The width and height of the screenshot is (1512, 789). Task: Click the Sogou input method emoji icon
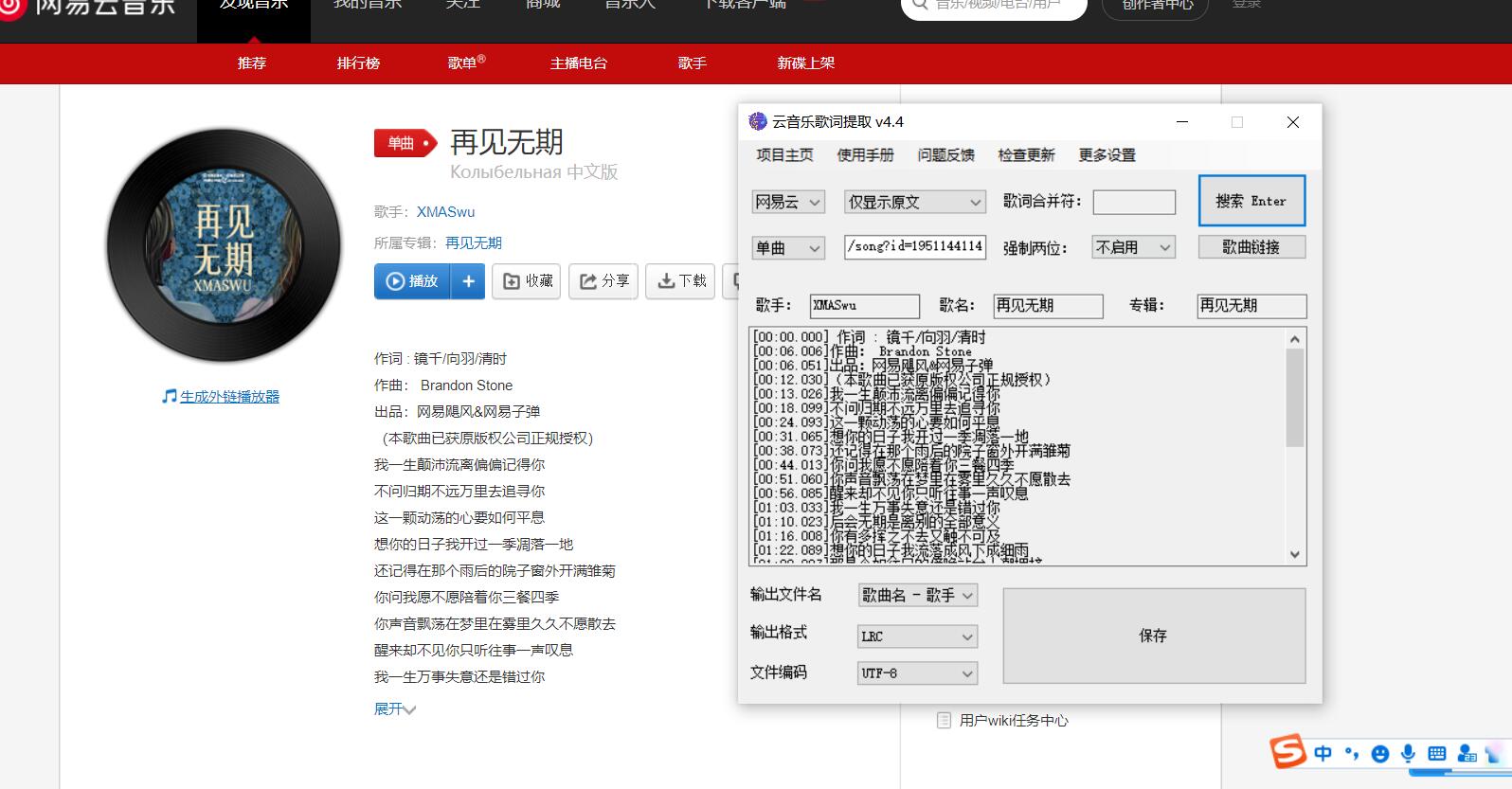pyautogui.click(x=1380, y=754)
